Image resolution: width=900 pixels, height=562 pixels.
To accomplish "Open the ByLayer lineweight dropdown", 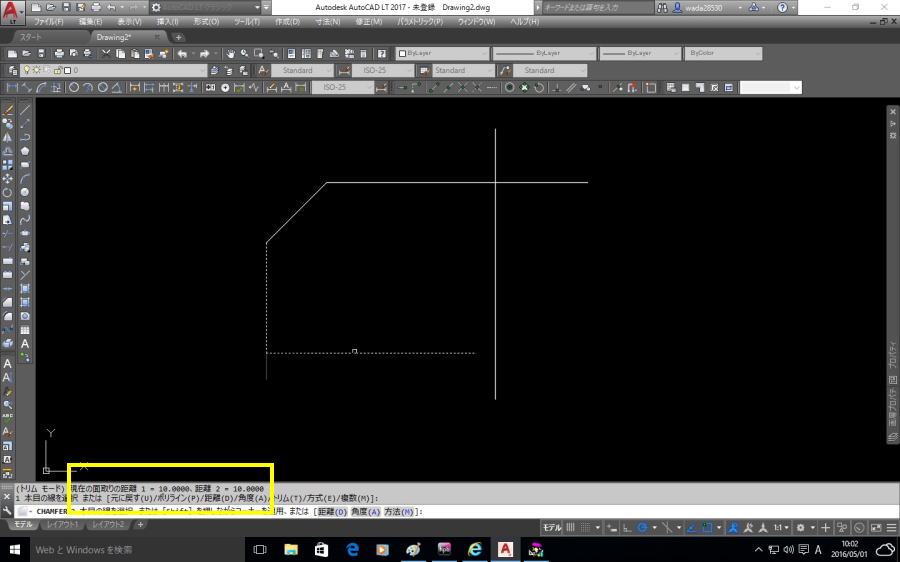I will (x=640, y=53).
